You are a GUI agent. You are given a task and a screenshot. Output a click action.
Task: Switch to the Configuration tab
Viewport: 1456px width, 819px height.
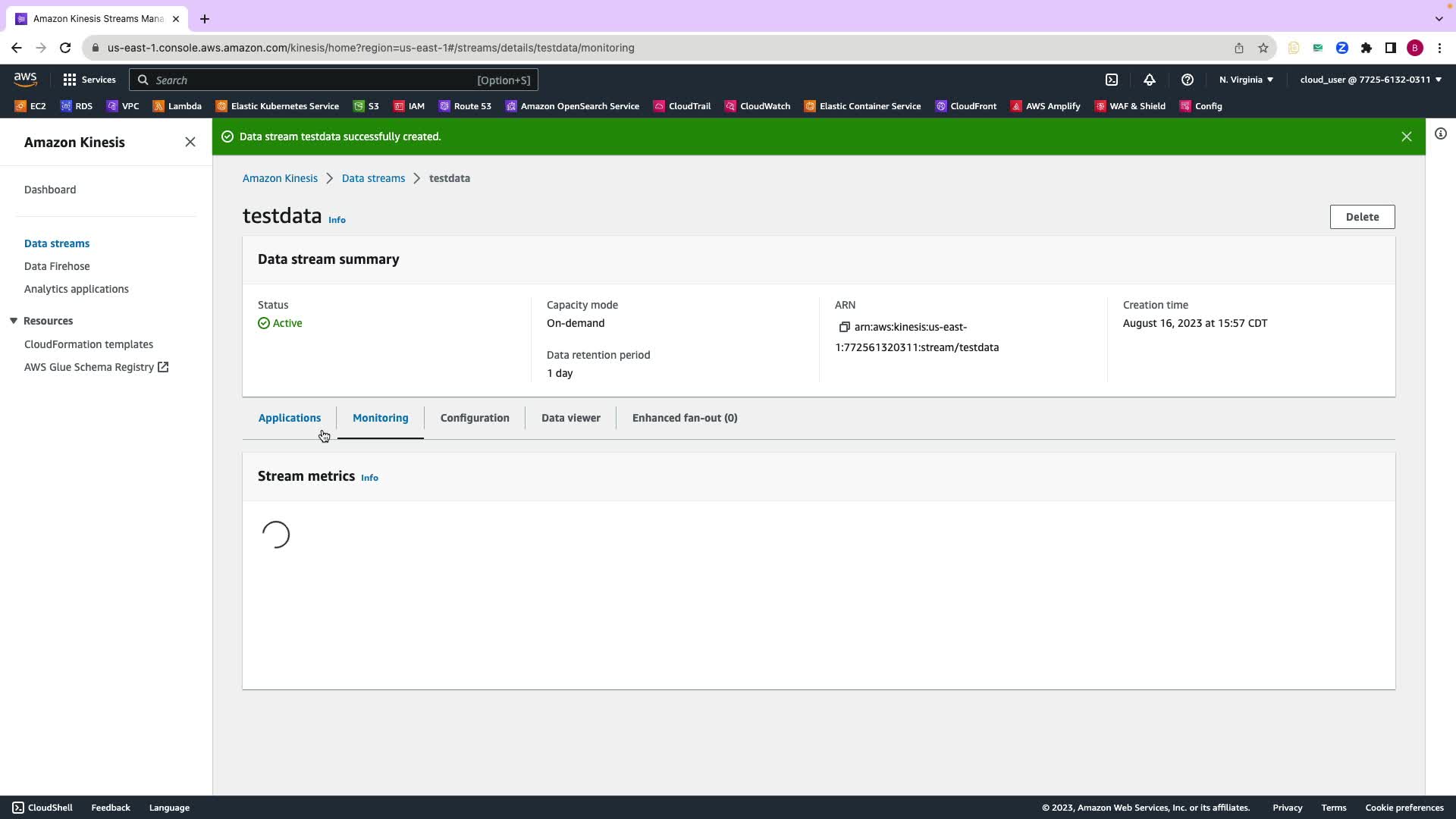(x=475, y=418)
